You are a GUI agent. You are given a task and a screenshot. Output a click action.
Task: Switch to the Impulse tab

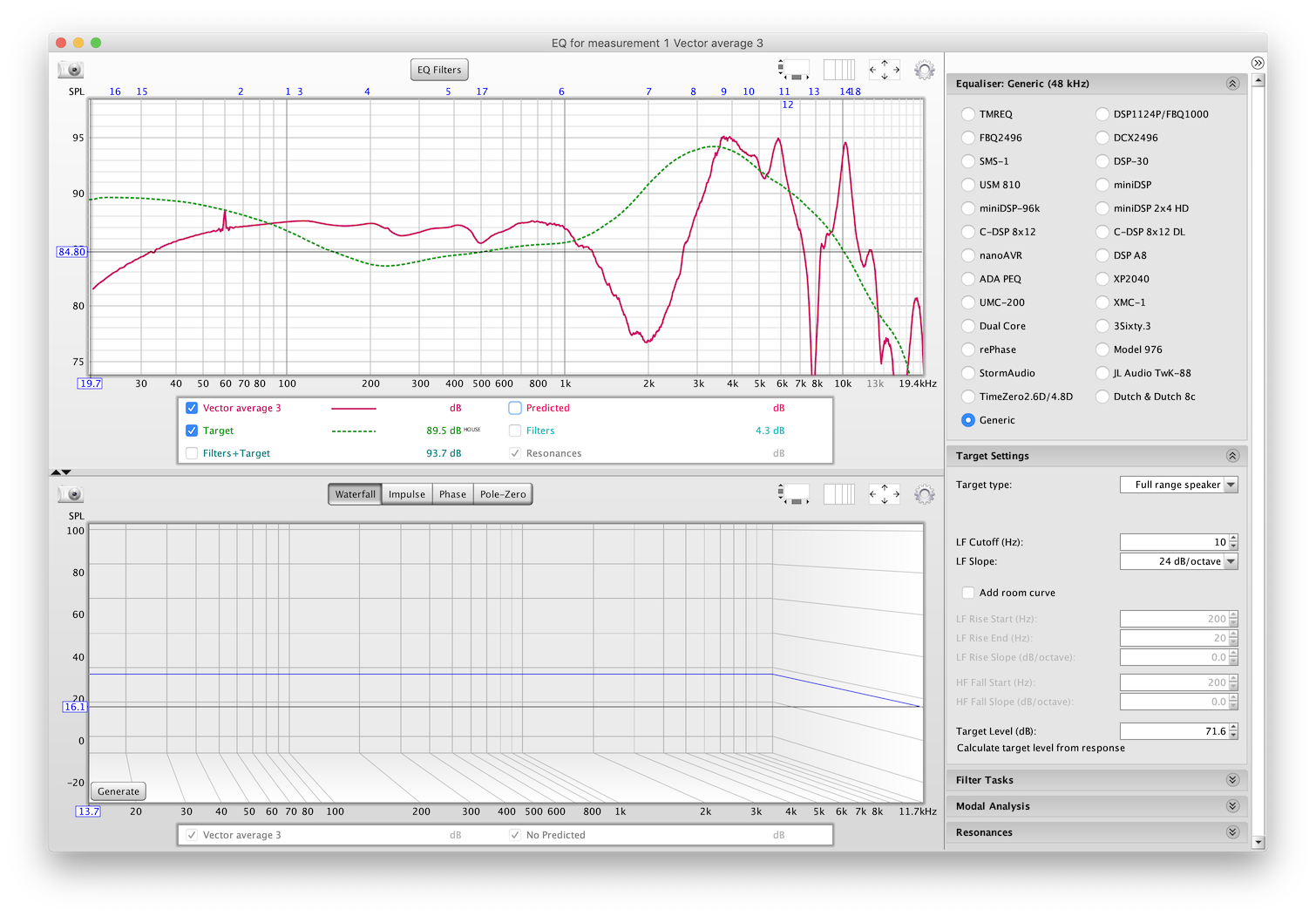407,494
